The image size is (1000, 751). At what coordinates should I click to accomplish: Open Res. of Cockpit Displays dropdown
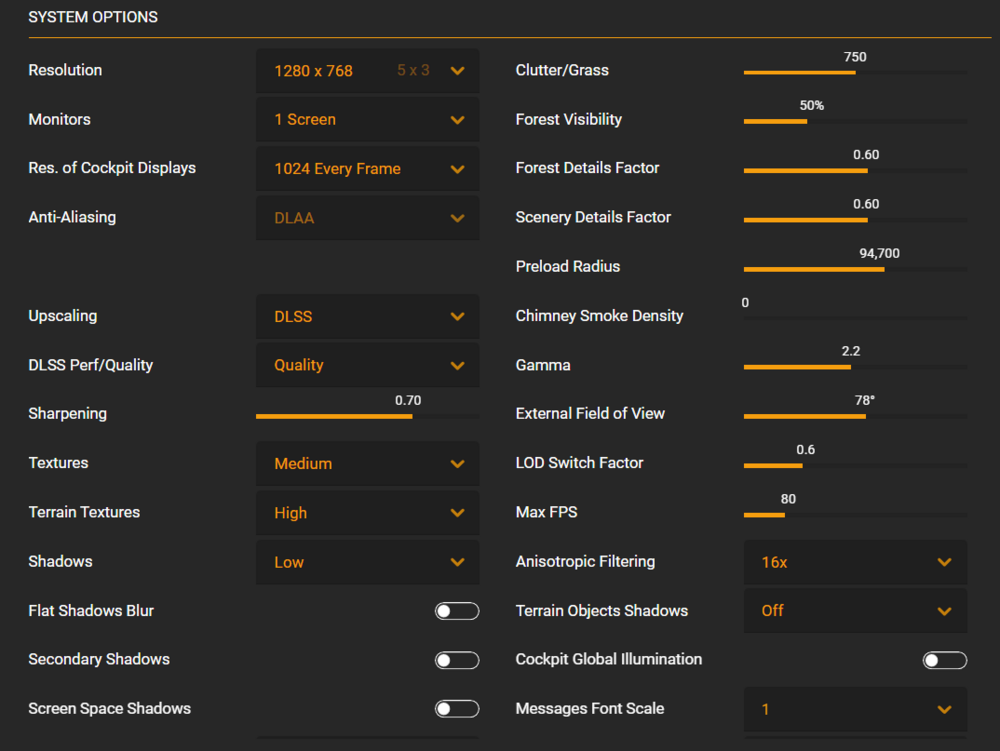(367, 169)
